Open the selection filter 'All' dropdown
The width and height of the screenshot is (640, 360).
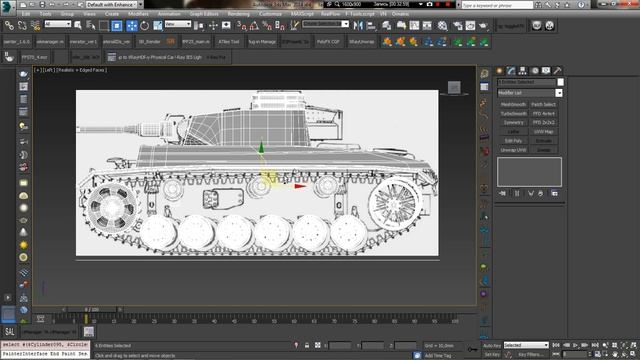pos(58,24)
